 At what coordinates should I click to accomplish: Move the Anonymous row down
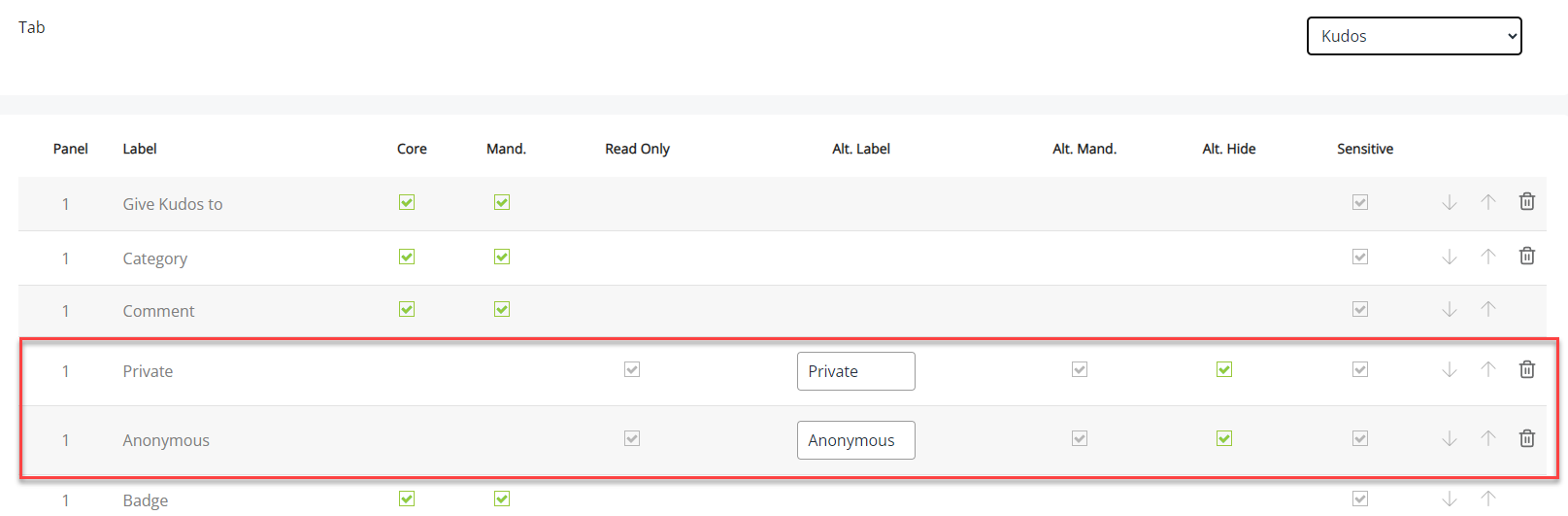click(x=1450, y=438)
